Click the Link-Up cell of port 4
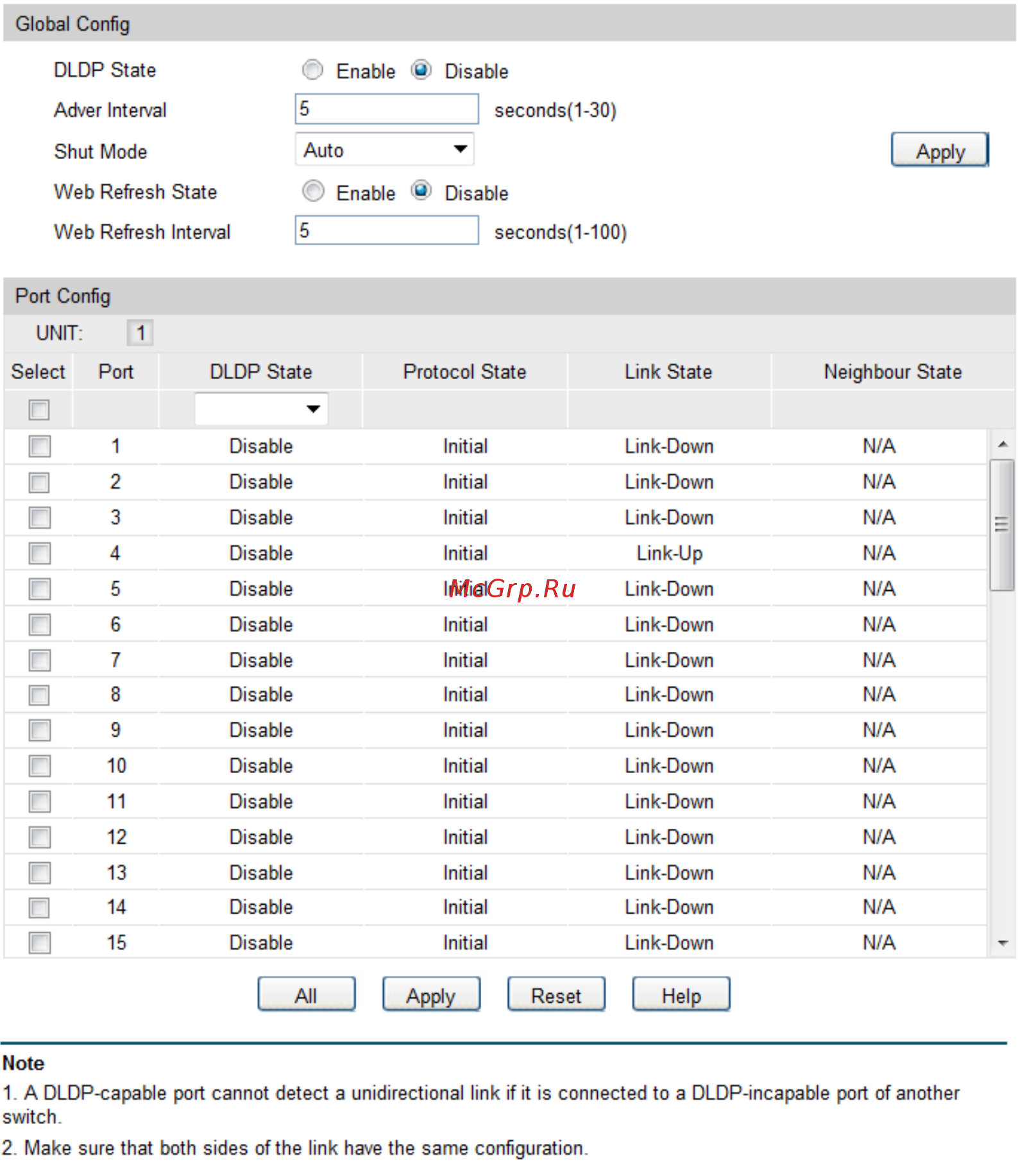1018x1176 pixels. tap(669, 553)
